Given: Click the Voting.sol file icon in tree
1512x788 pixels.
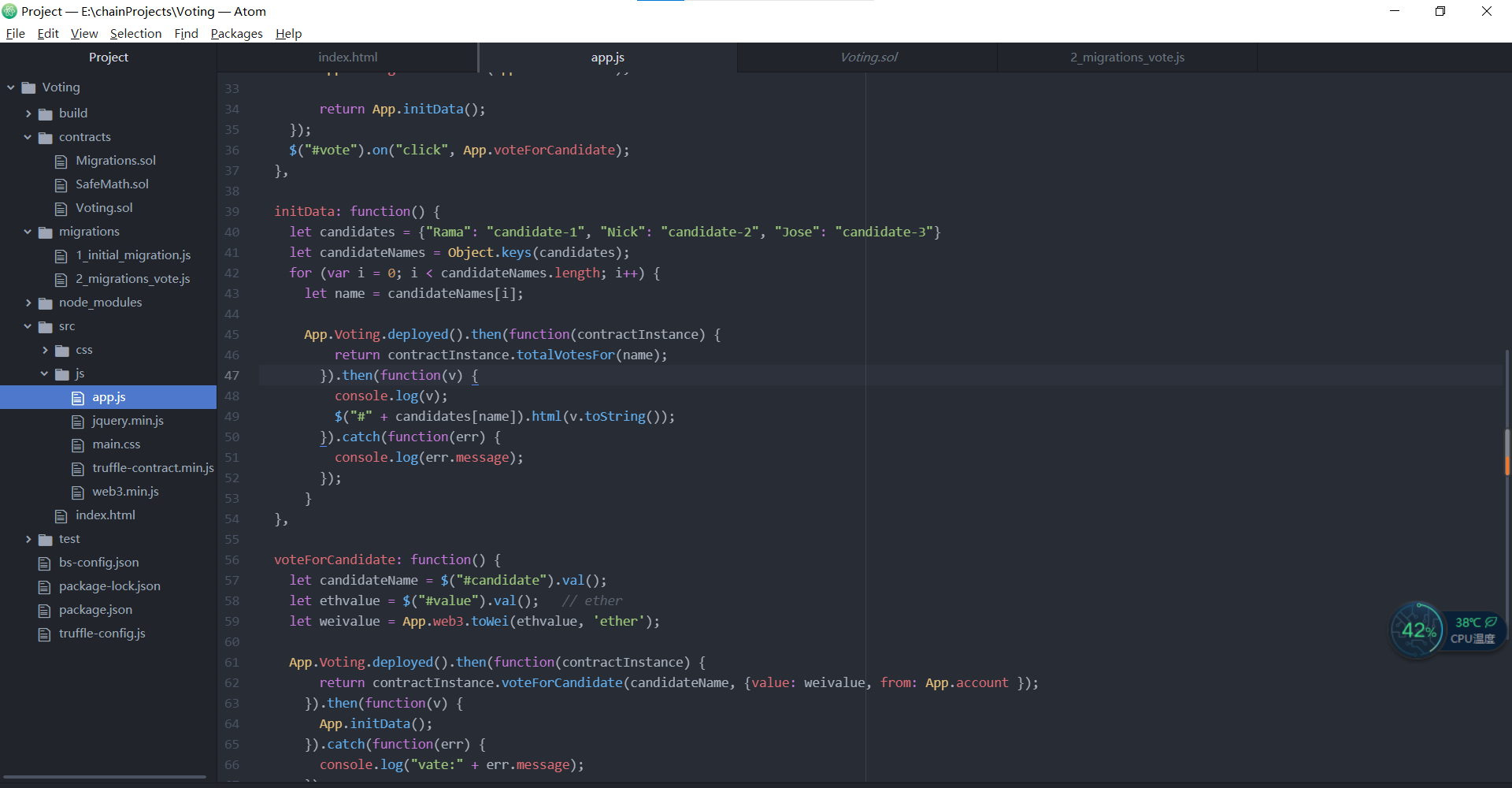Looking at the screenshot, I should tap(61, 208).
